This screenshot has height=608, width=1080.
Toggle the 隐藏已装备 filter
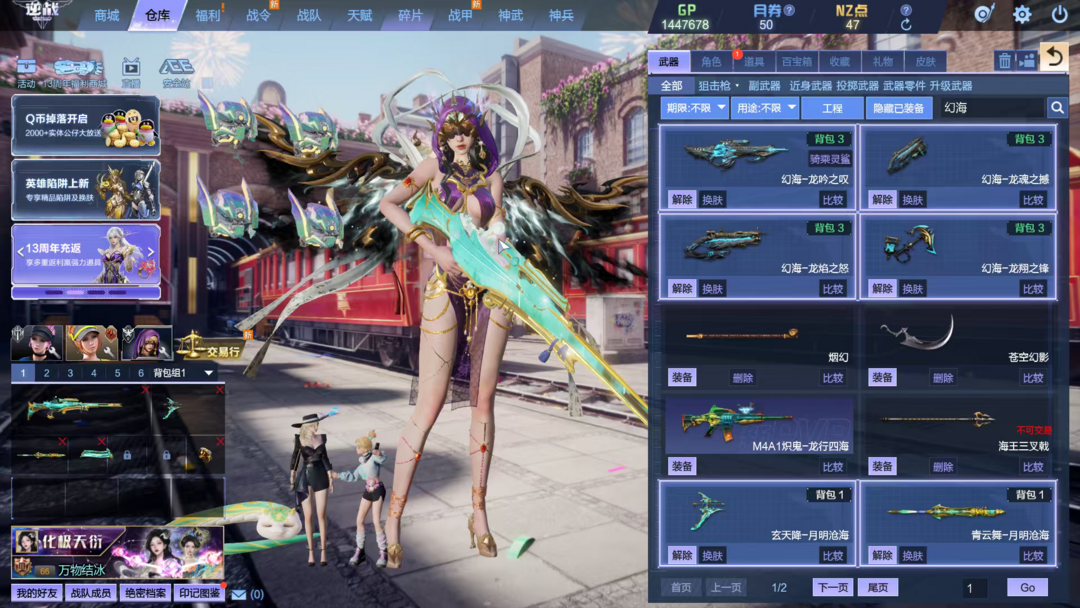click(898, 108)
